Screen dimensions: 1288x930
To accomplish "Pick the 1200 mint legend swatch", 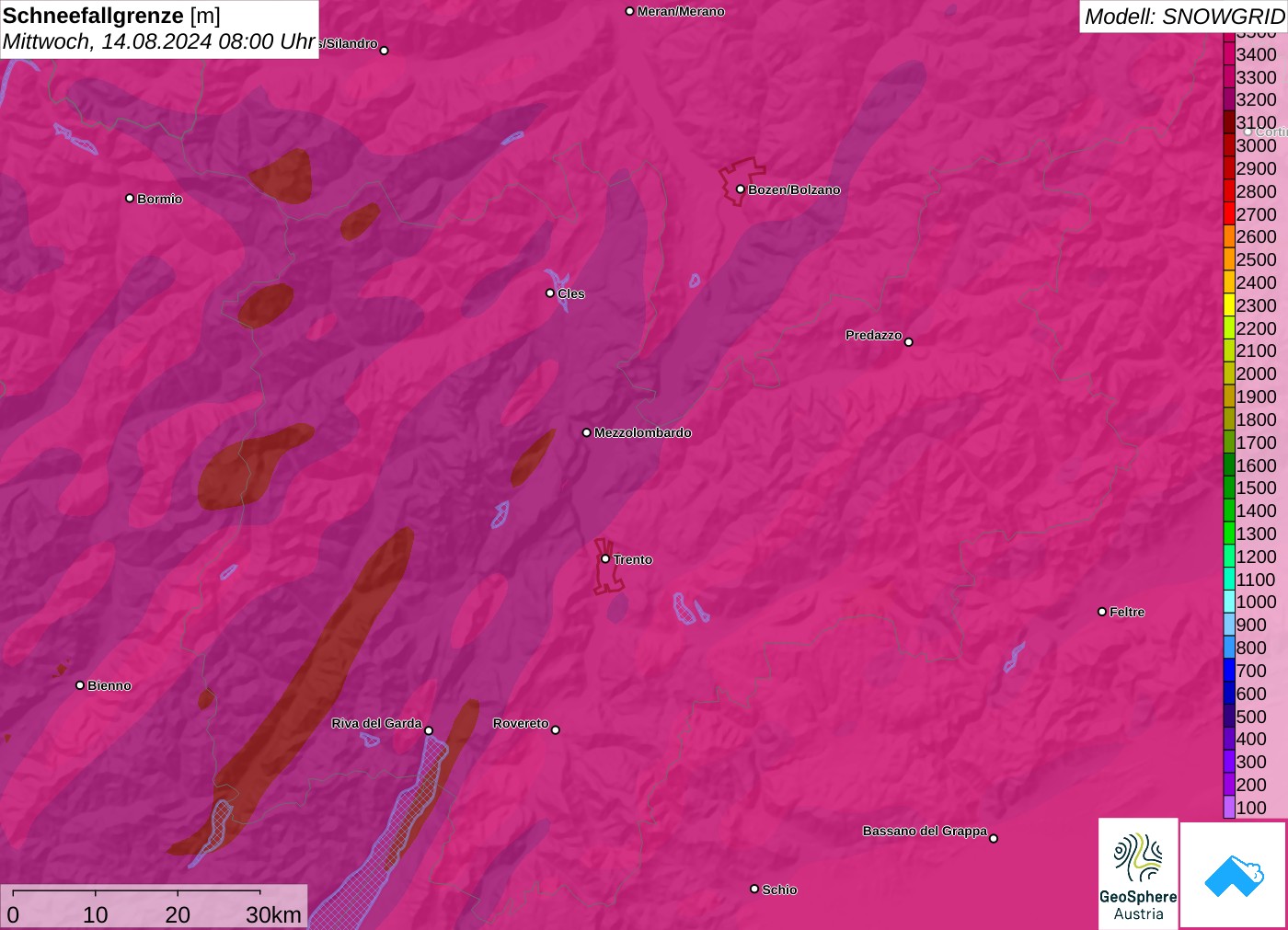I will point(1229,556).
